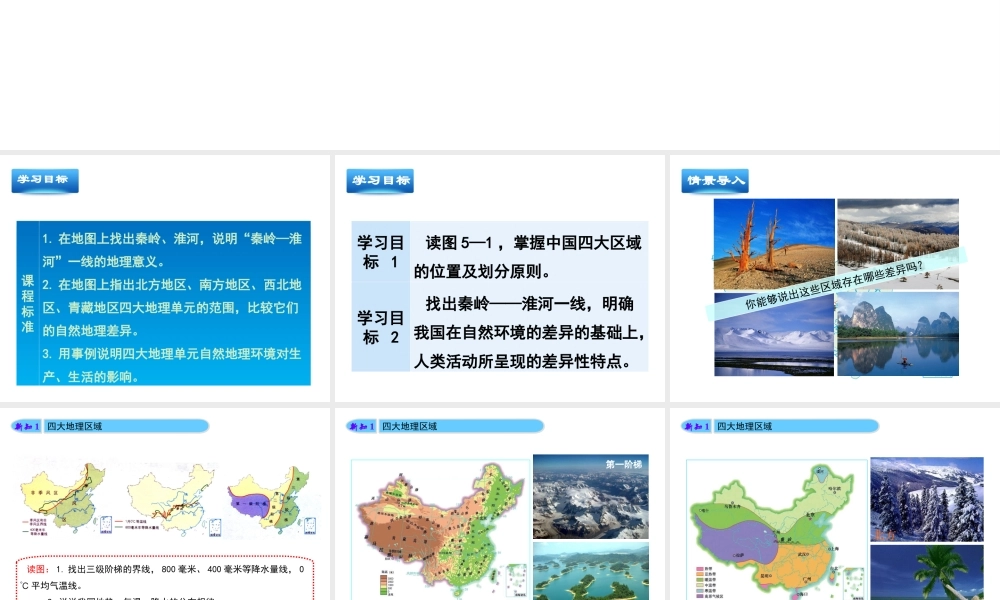The height and width of the screenshot is (600, 1000).
Task: Click the 读图 instruction text box
Action: click(x=165, y=578)
